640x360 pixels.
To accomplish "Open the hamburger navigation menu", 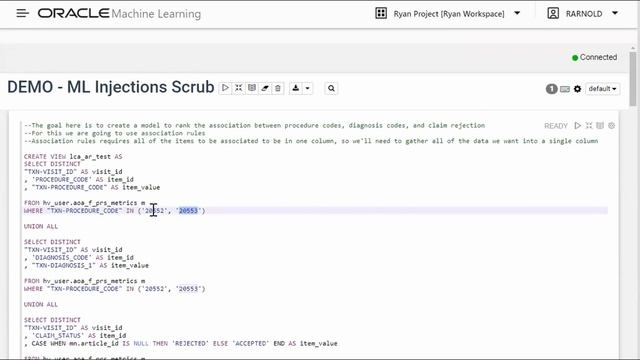I will 22,13.
